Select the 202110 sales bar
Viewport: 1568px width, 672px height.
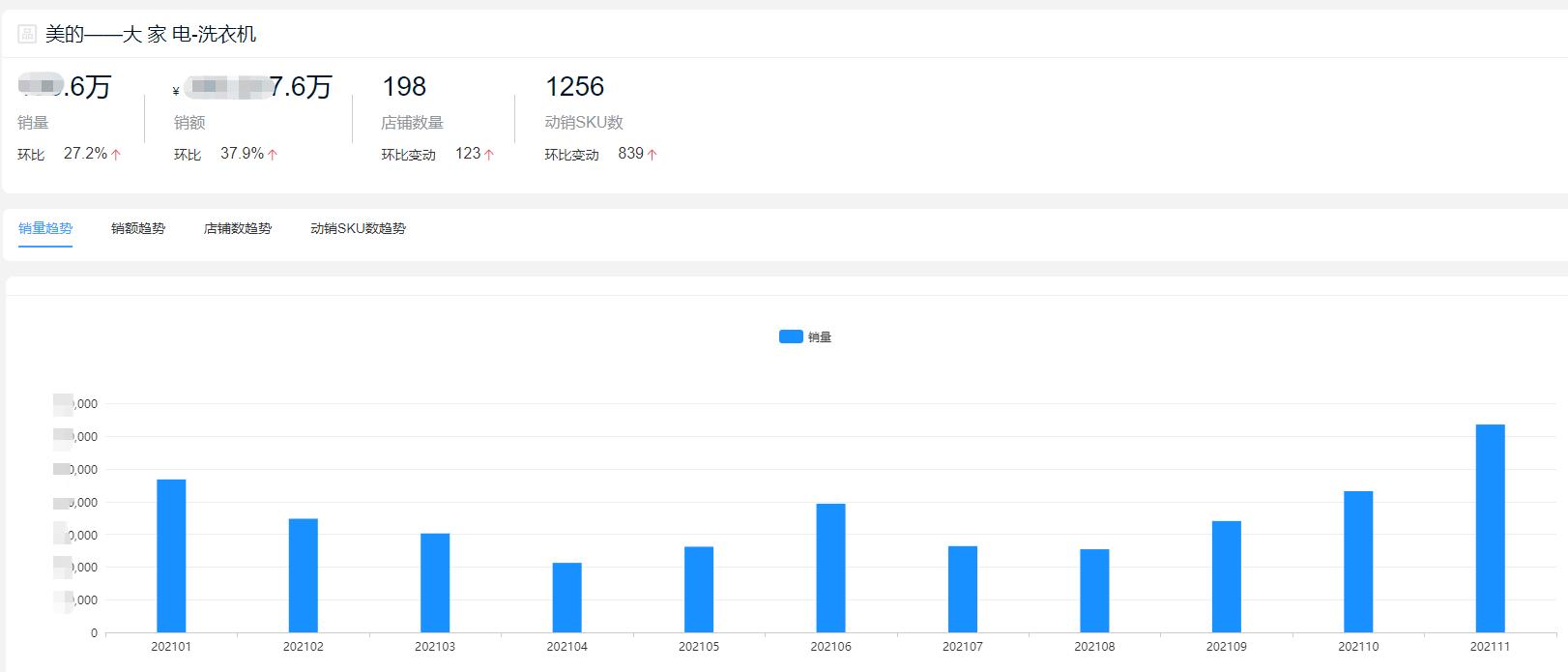point(1358,562)
